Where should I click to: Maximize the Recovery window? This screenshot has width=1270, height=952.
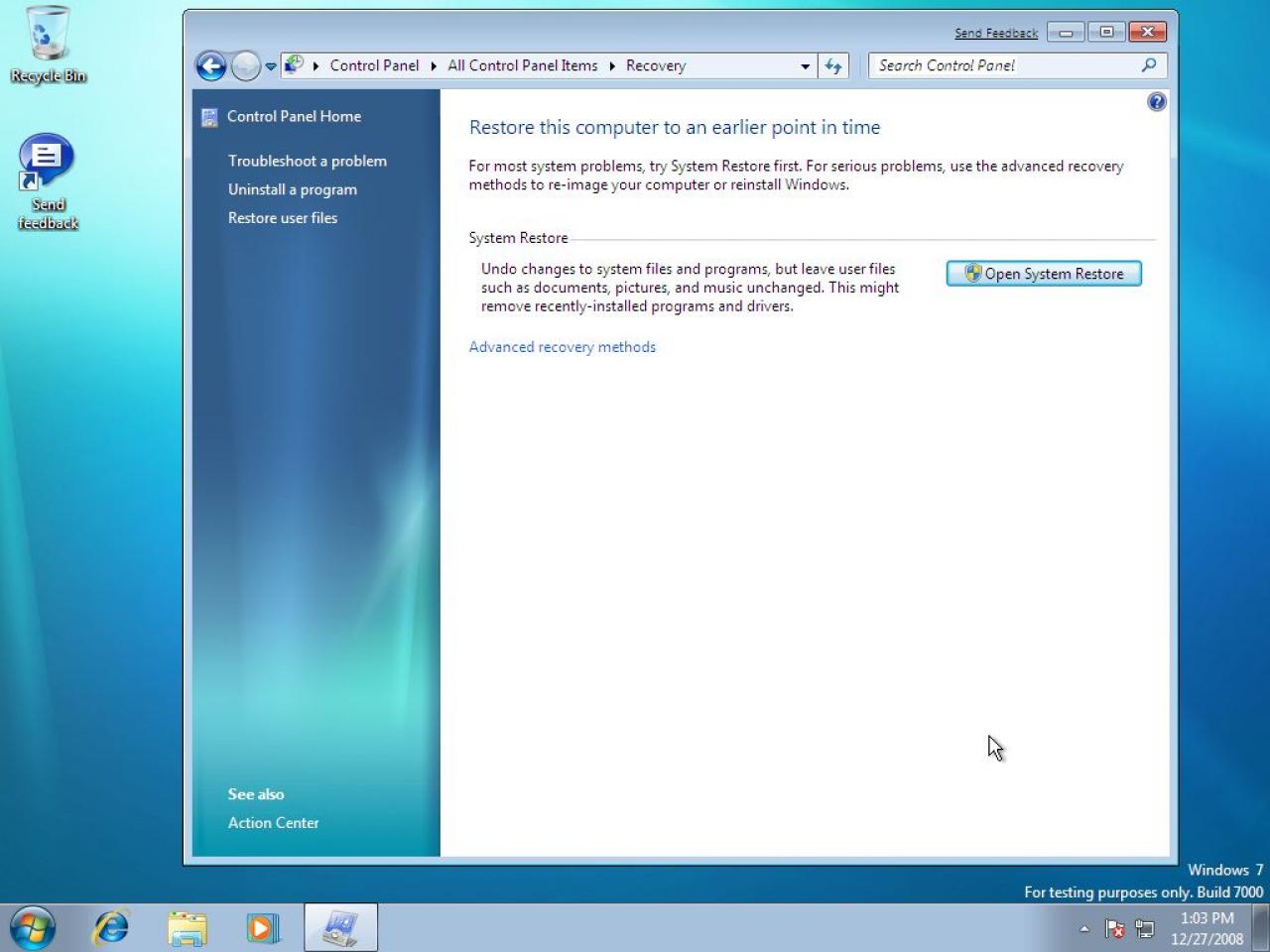tap(1106, 33)
